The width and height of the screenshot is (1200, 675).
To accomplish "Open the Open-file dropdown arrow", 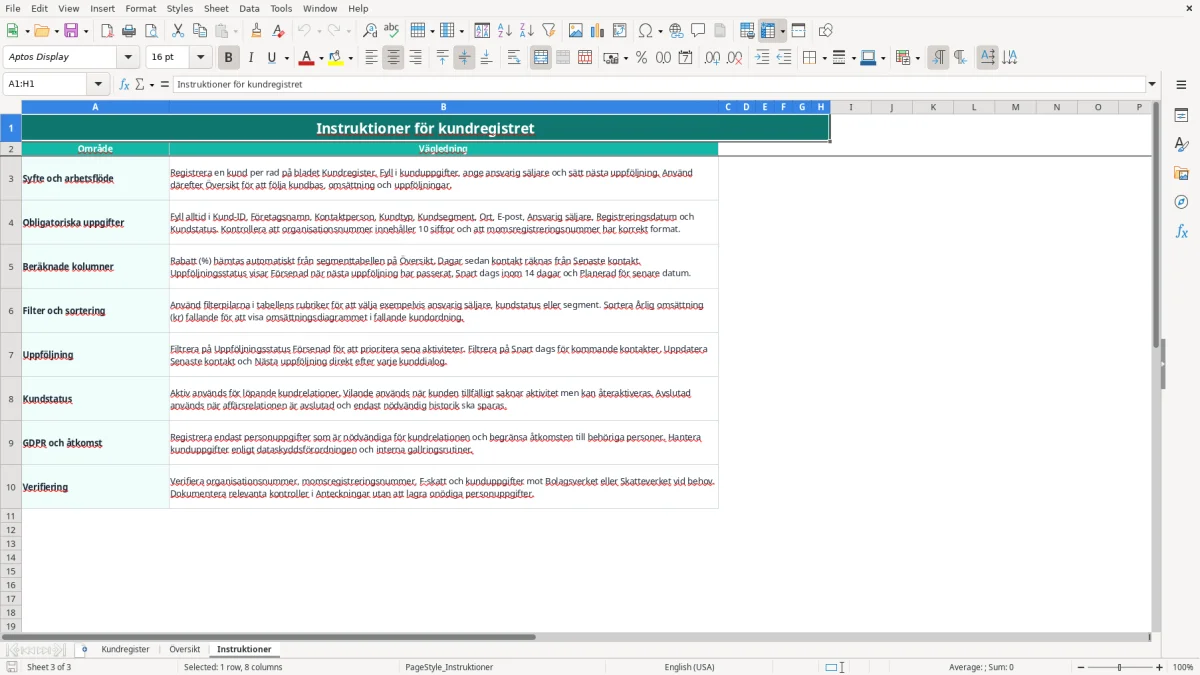I will (x=56, y=31).
